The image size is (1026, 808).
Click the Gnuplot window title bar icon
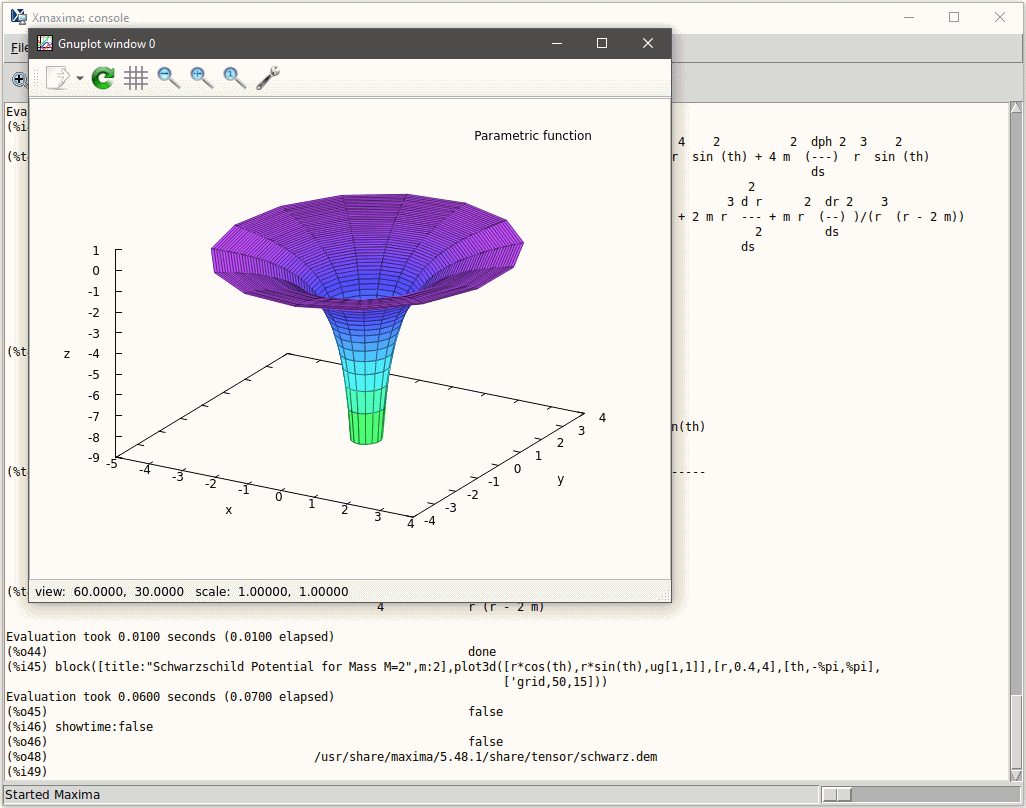coord(45,43)
